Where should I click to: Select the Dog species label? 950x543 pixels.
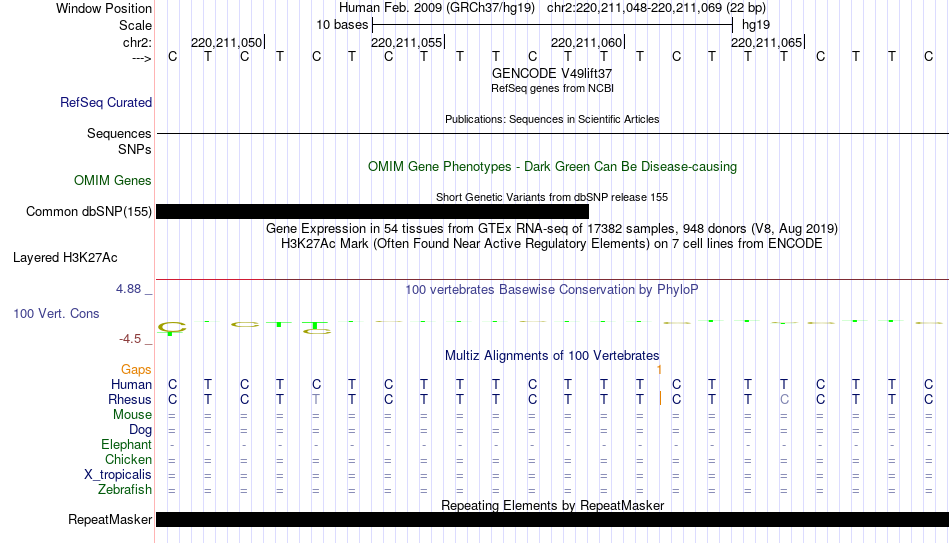(x=140, y=430)
